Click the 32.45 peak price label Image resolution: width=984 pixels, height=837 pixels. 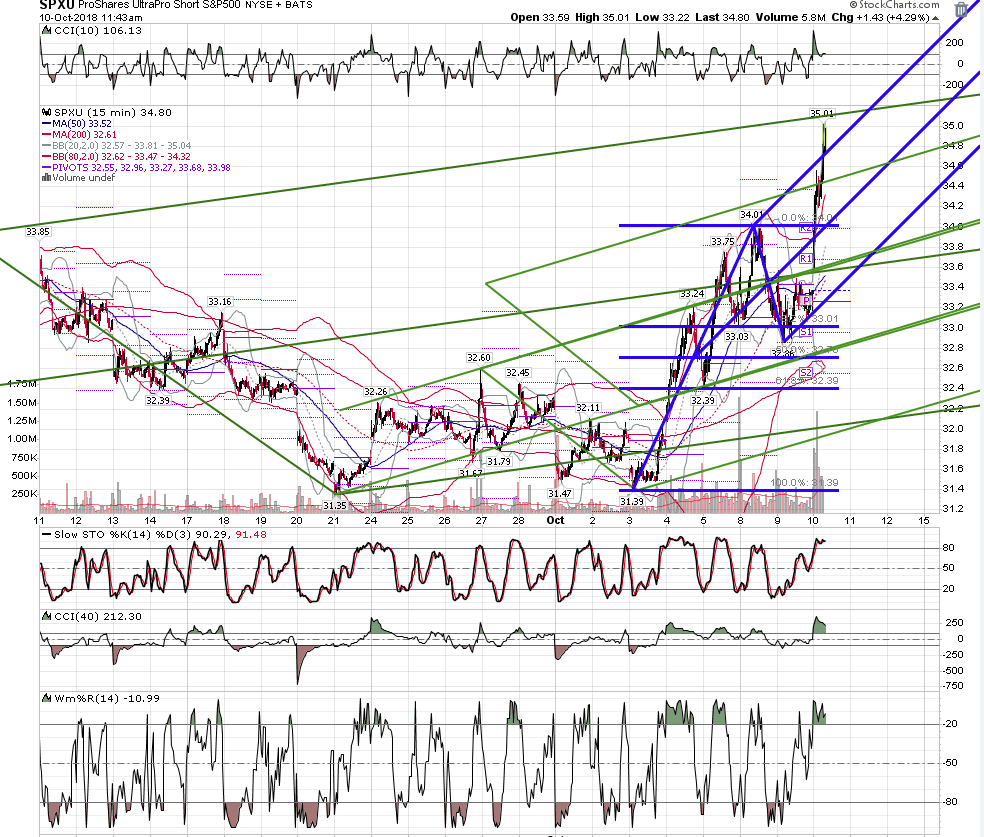coord(518,373)
